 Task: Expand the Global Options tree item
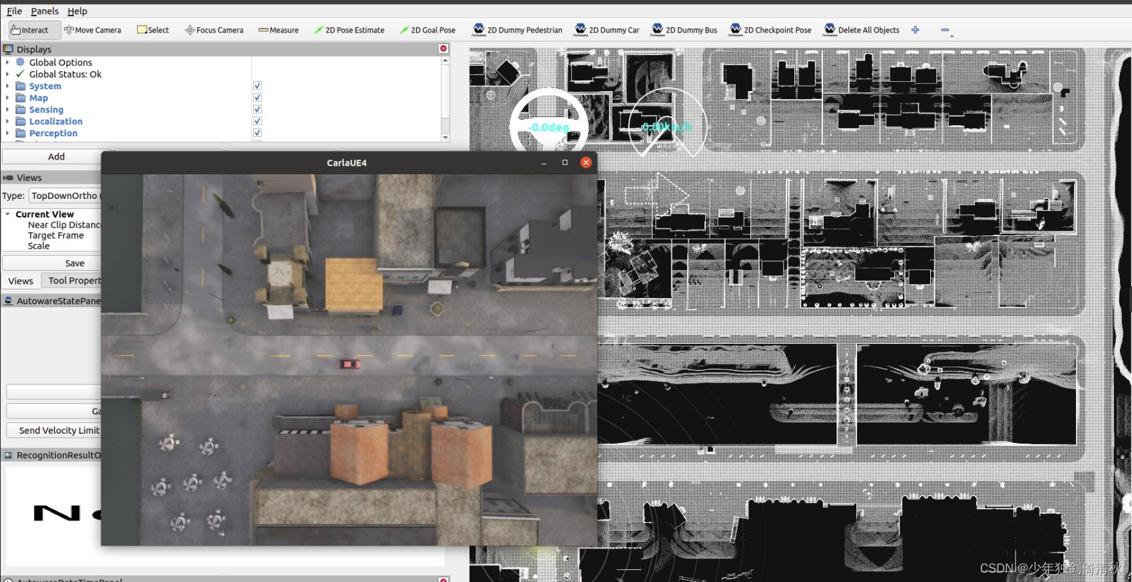pos(8,62)
